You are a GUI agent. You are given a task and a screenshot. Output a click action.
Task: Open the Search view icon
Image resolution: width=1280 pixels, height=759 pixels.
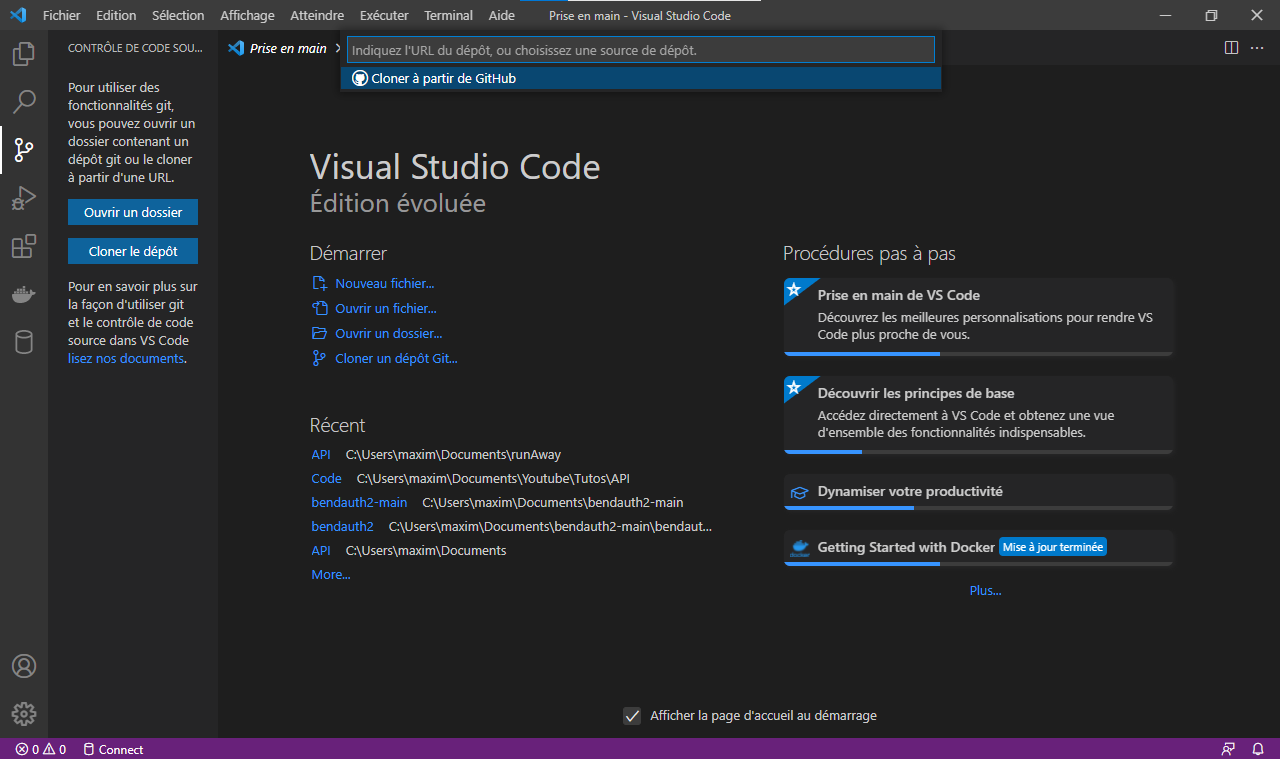(24, 102)
